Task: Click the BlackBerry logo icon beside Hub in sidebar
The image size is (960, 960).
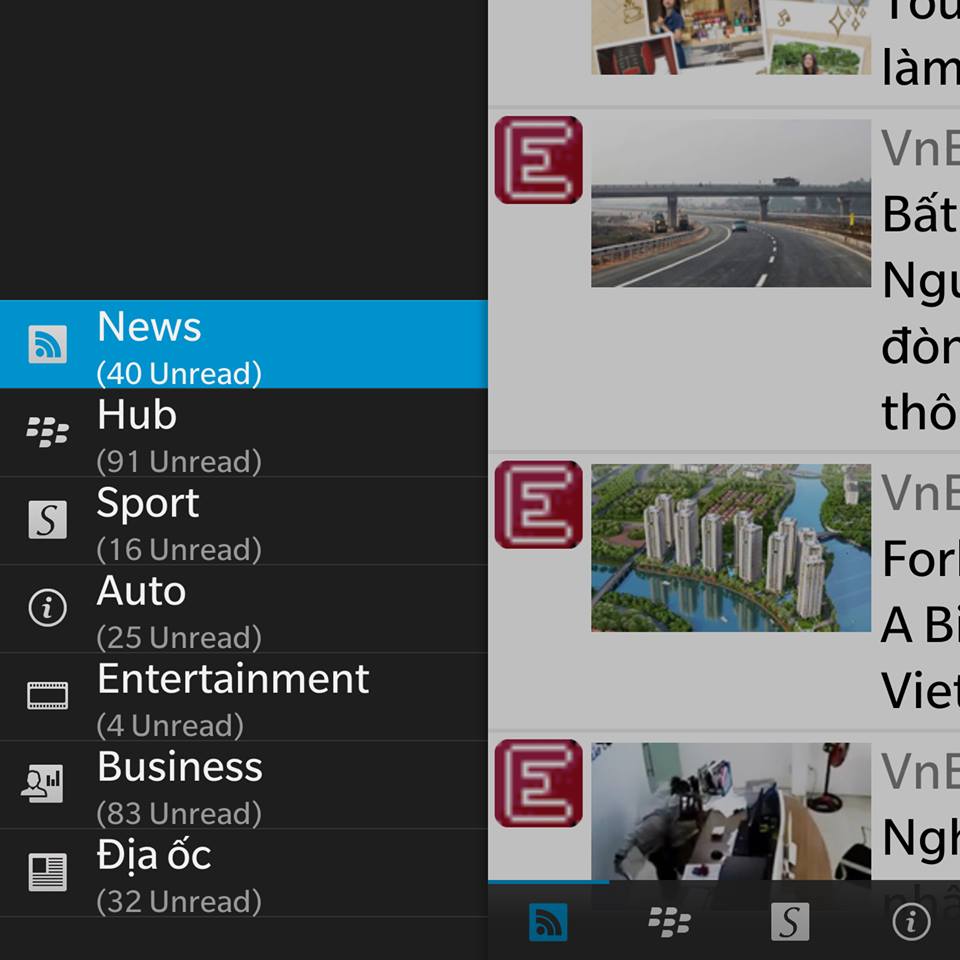Action: click(x=48, y=432)
